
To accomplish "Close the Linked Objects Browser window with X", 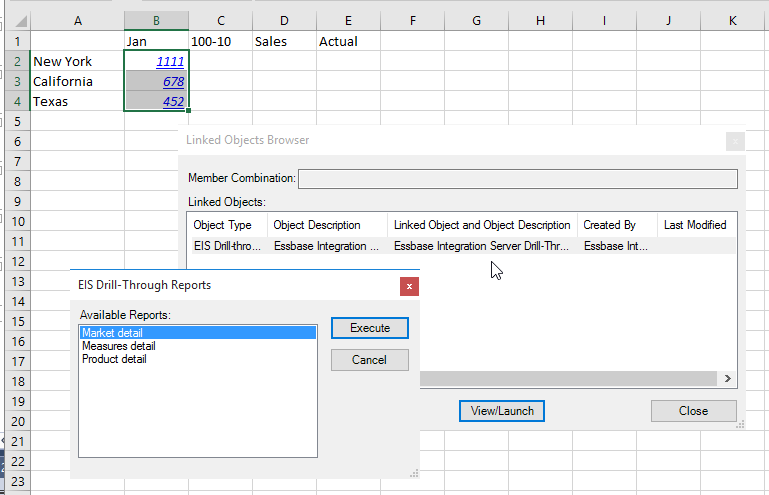I will [x=735, y=142].
